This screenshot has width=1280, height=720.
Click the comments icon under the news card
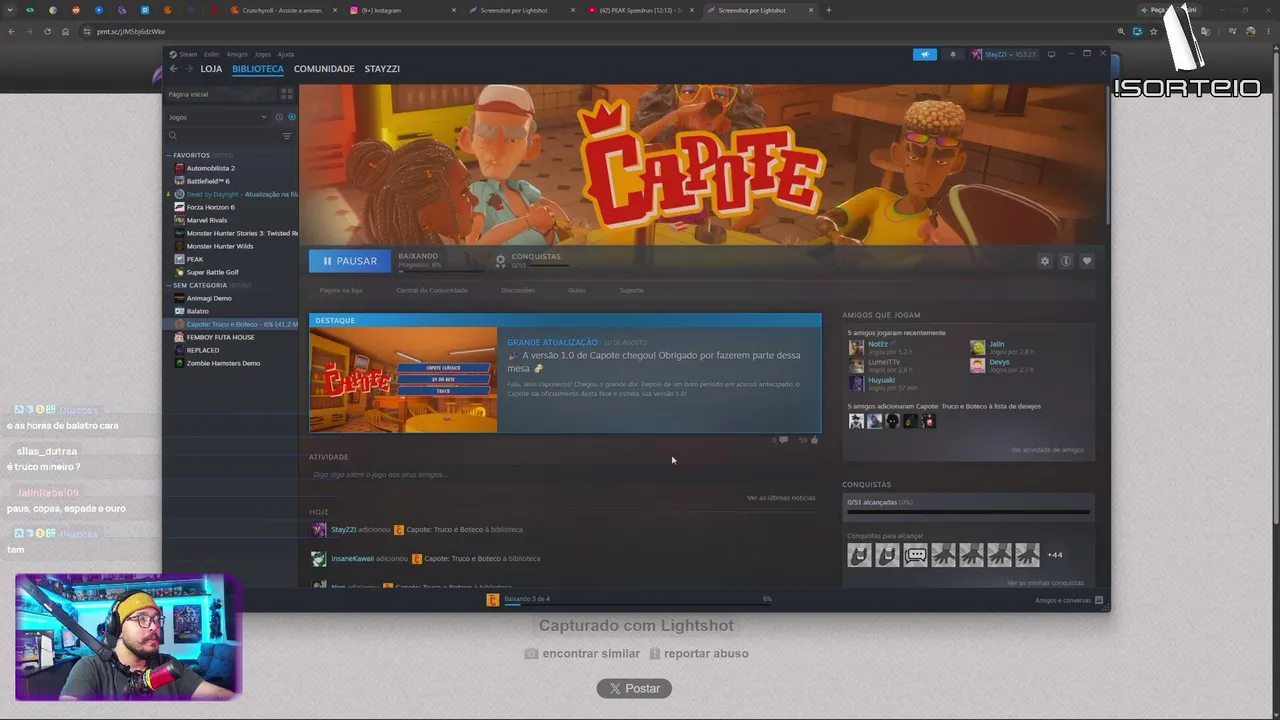point(783,440)
